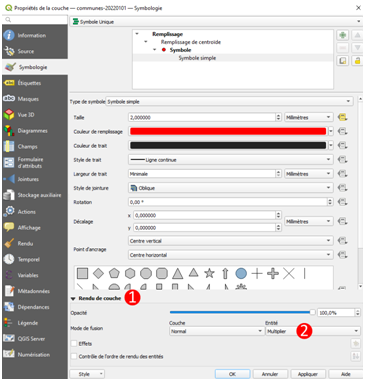The width and height of the screenshot is (365, 381).
Task: Click the red Couleur de remplissage swatch
Action: pos(228,131)
